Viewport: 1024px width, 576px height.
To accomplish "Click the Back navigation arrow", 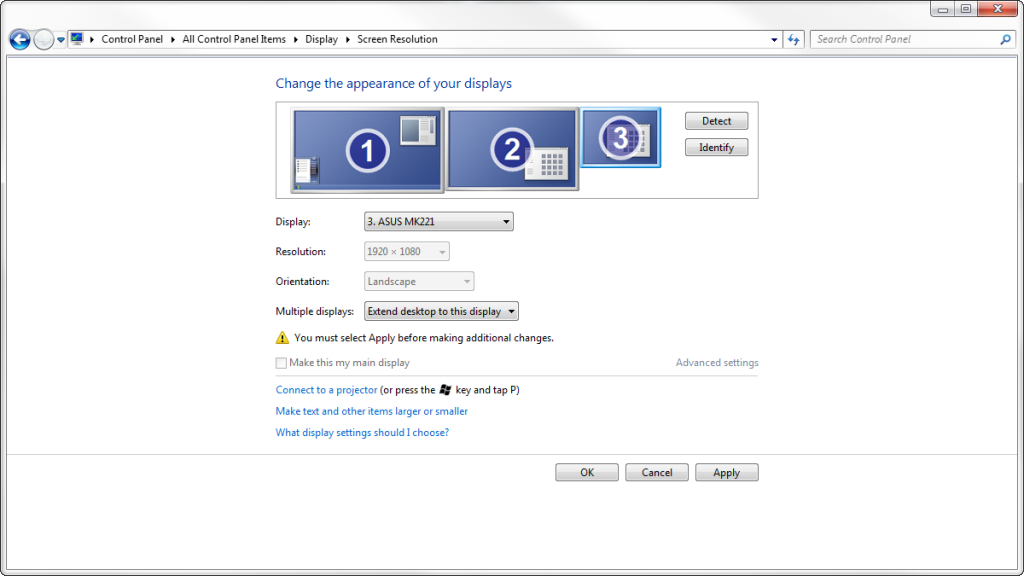I will tap(20, 40).
